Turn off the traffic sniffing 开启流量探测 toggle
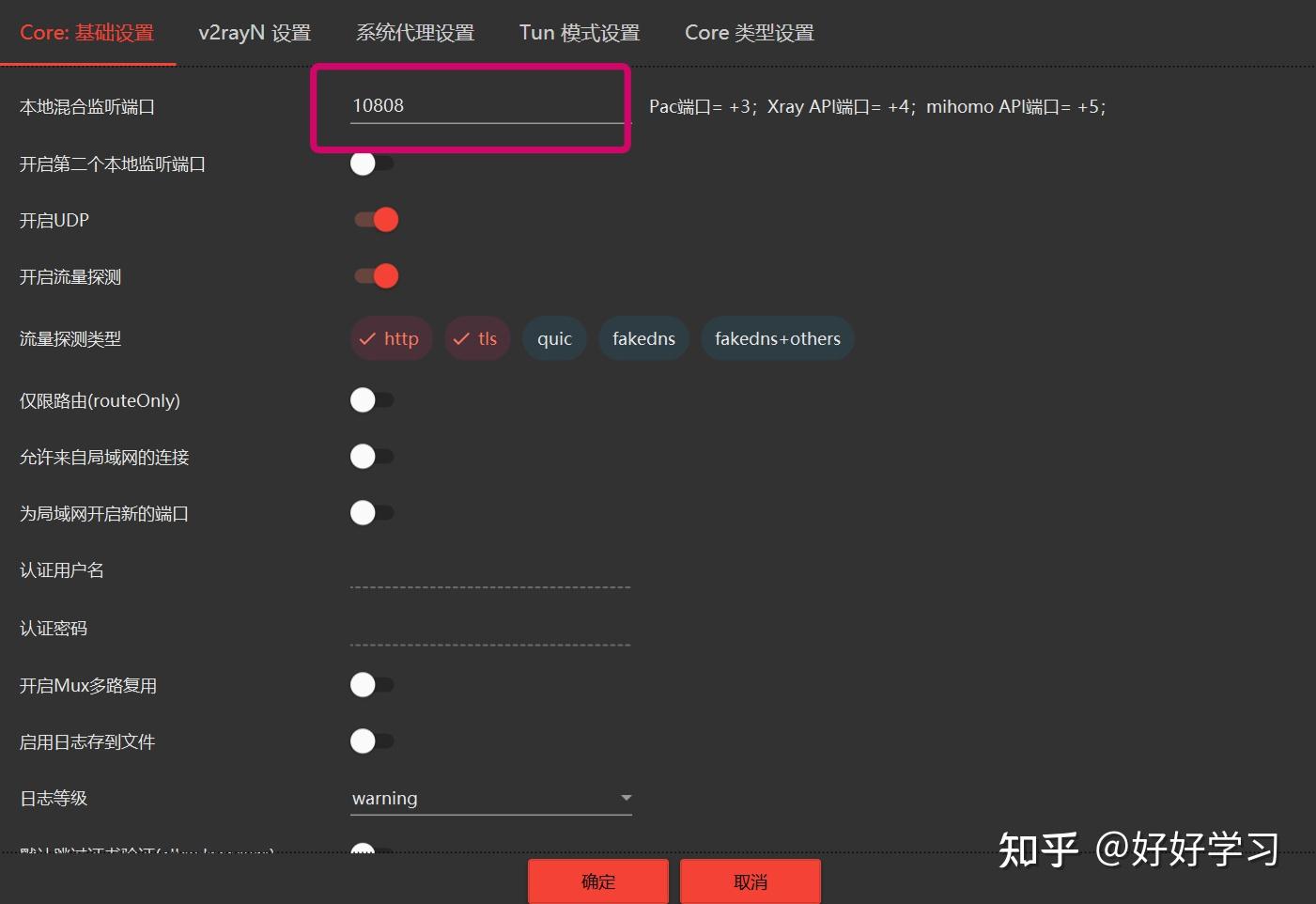1316x904 pixels. (376, 275)
